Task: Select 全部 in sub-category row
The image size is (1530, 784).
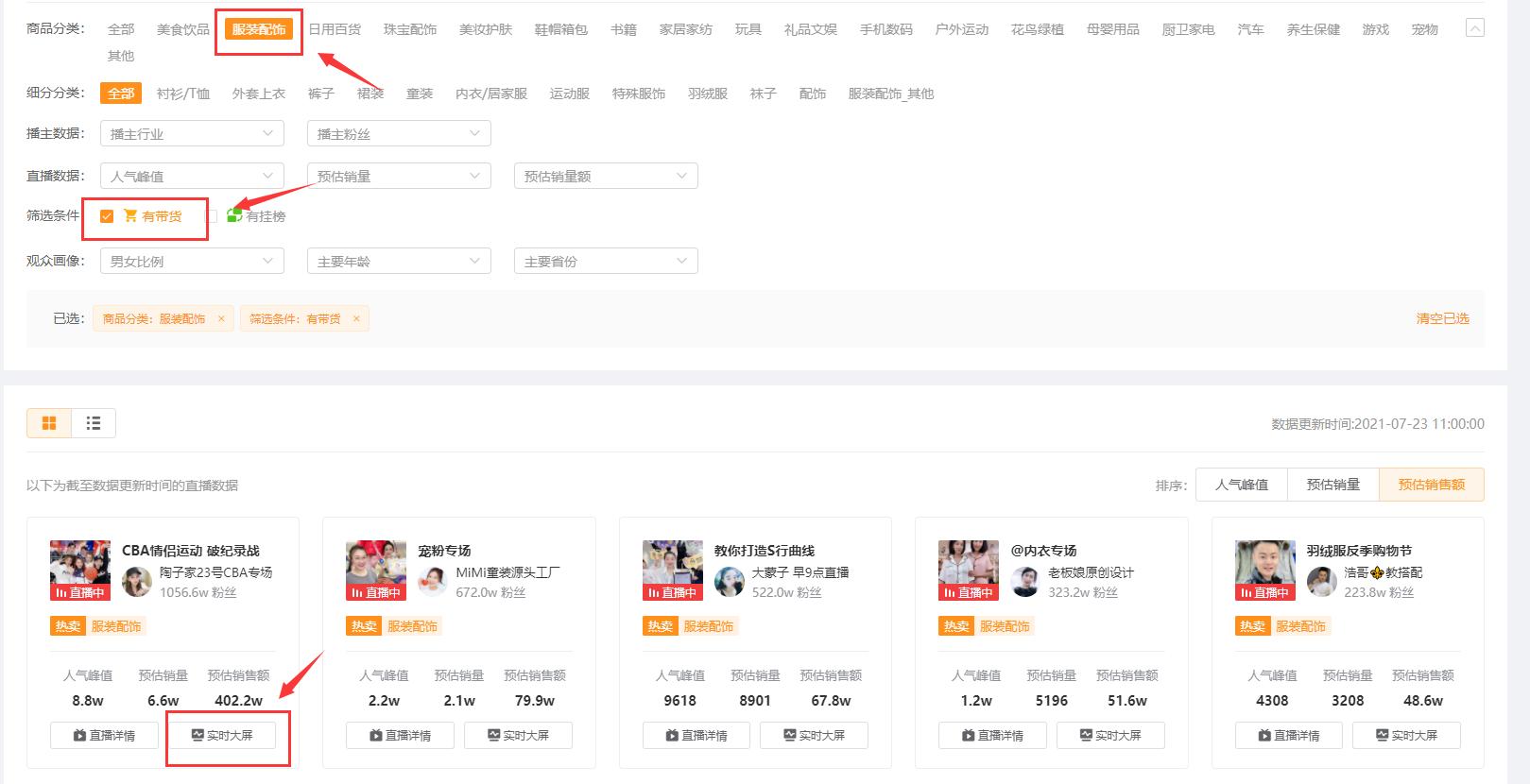Action: [x=121, y=94]
